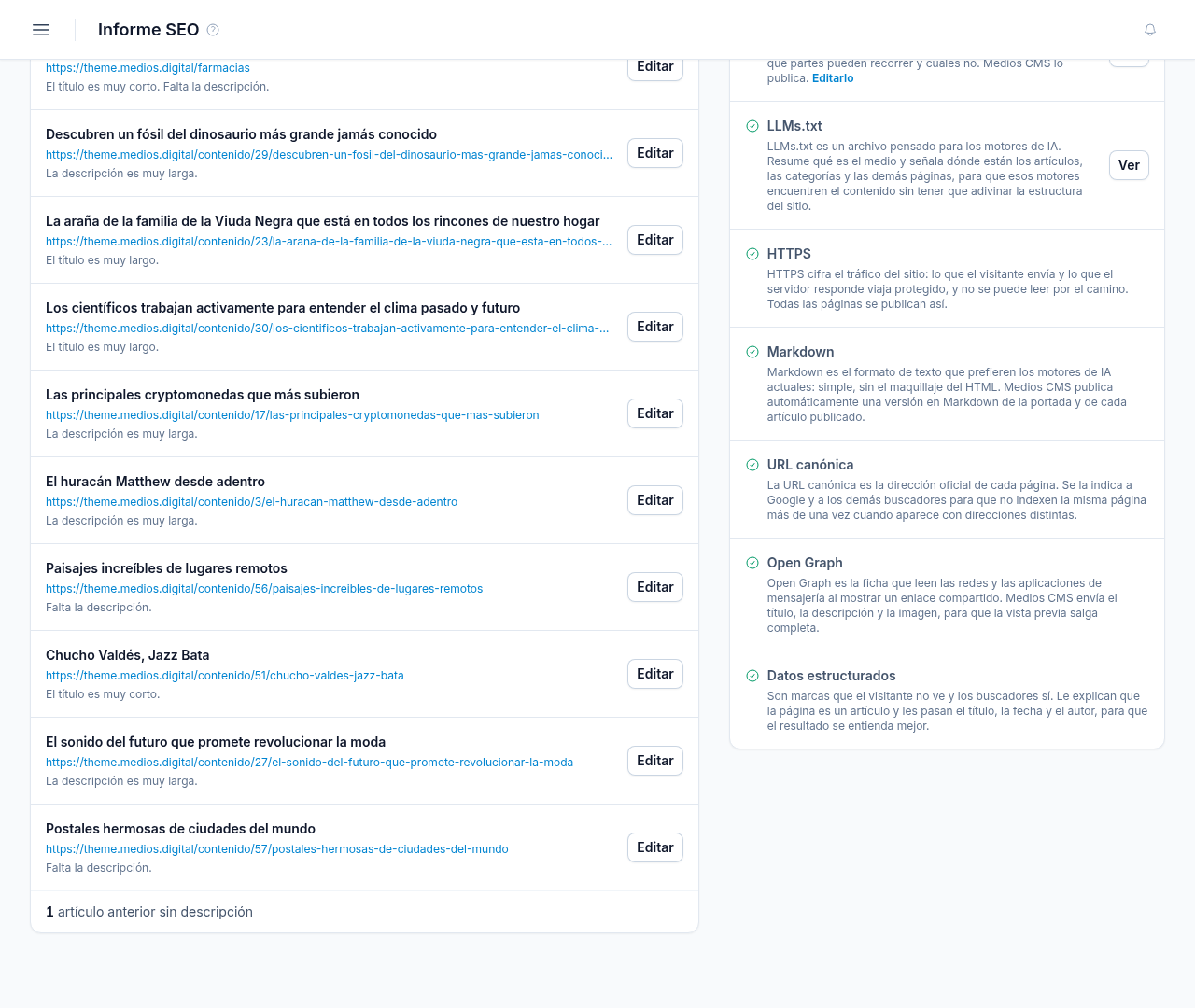The height and width of the screenshot is (1008, 1195).
Task: Edit the farmacias page entry
Action: (655, 67)
